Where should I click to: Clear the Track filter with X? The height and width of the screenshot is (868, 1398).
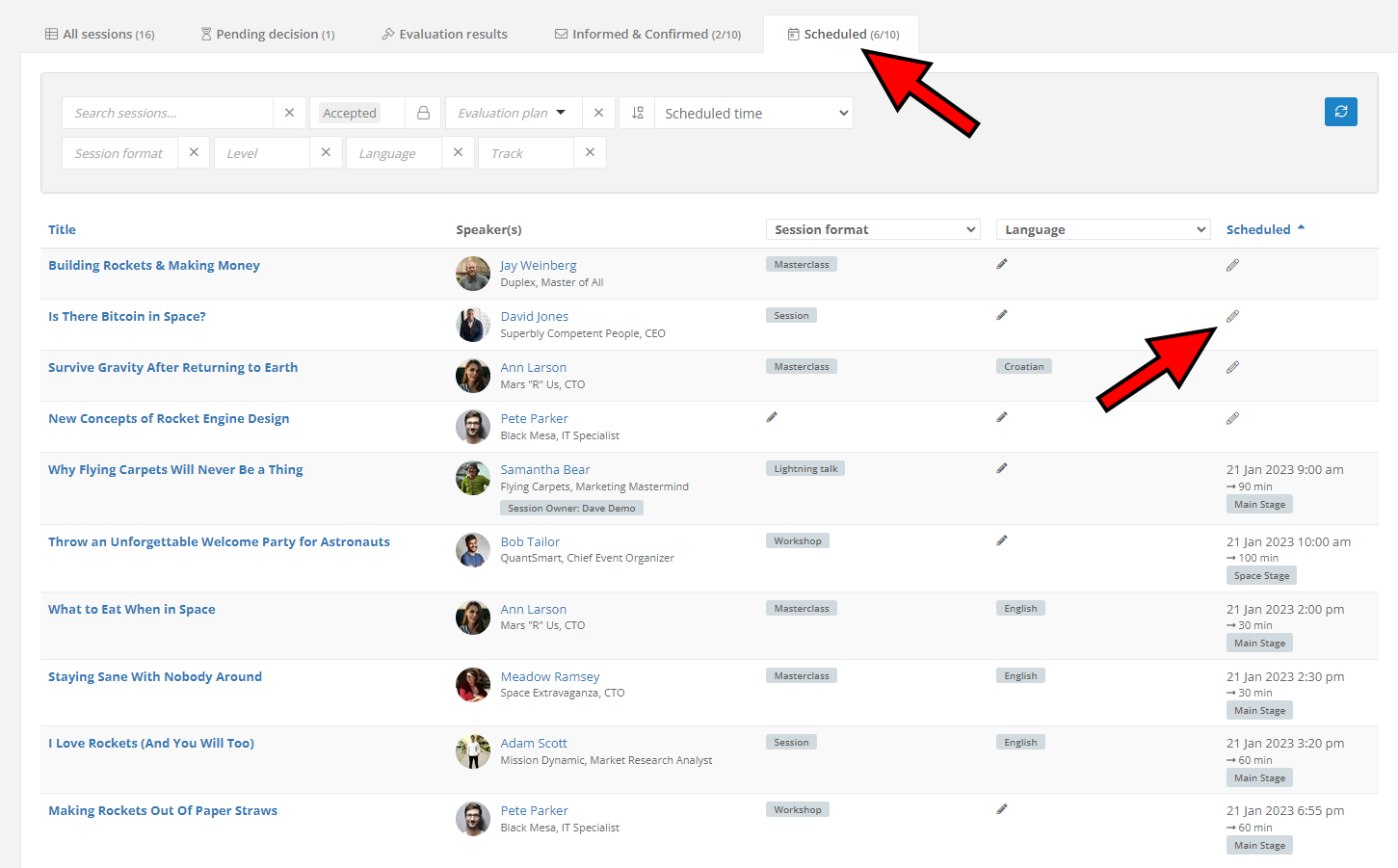[x=590, y=152]
